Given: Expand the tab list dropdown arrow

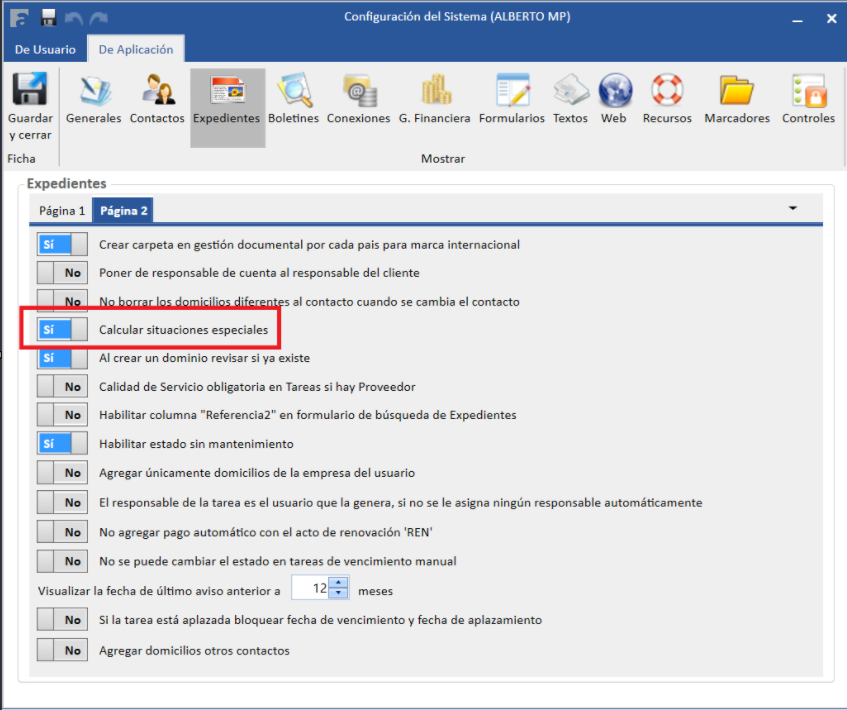Looking at the screenshot, I should [793, 208].
